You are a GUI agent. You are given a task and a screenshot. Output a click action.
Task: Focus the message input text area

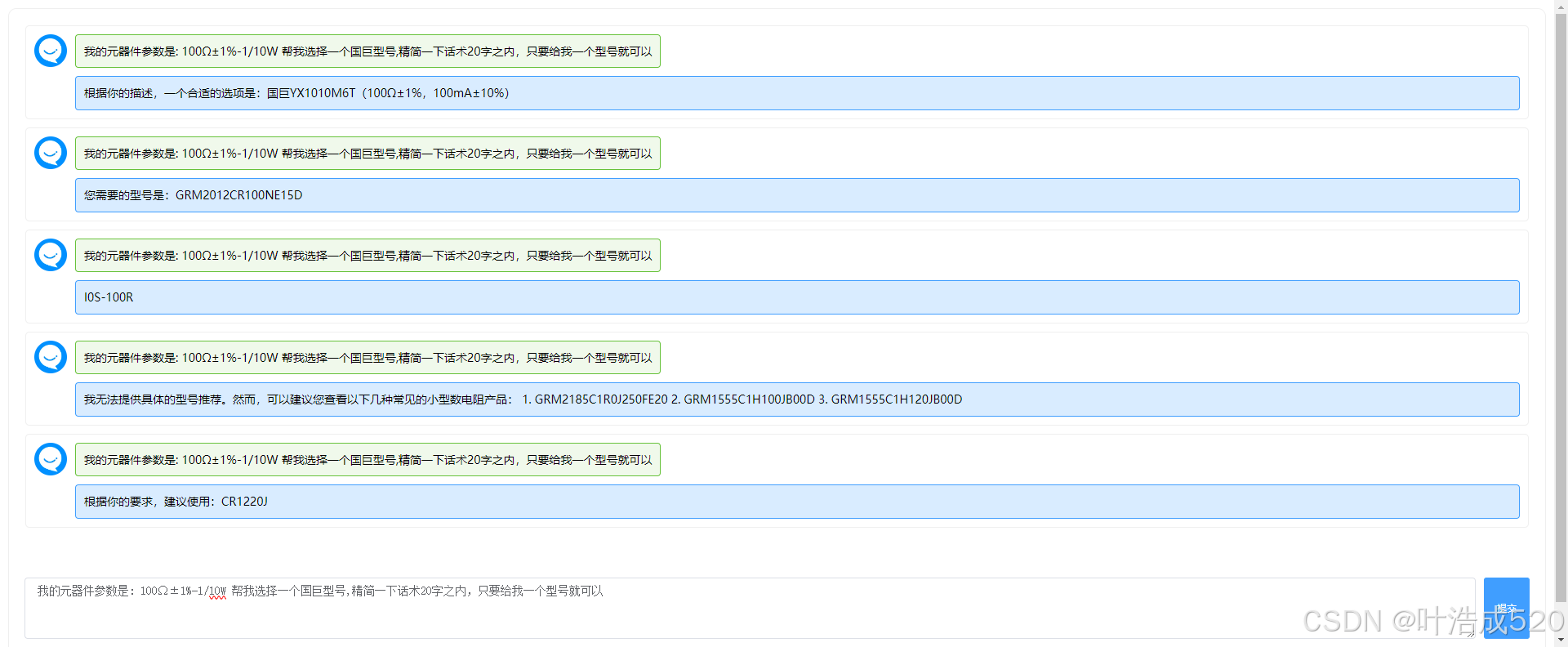(750, 608)
